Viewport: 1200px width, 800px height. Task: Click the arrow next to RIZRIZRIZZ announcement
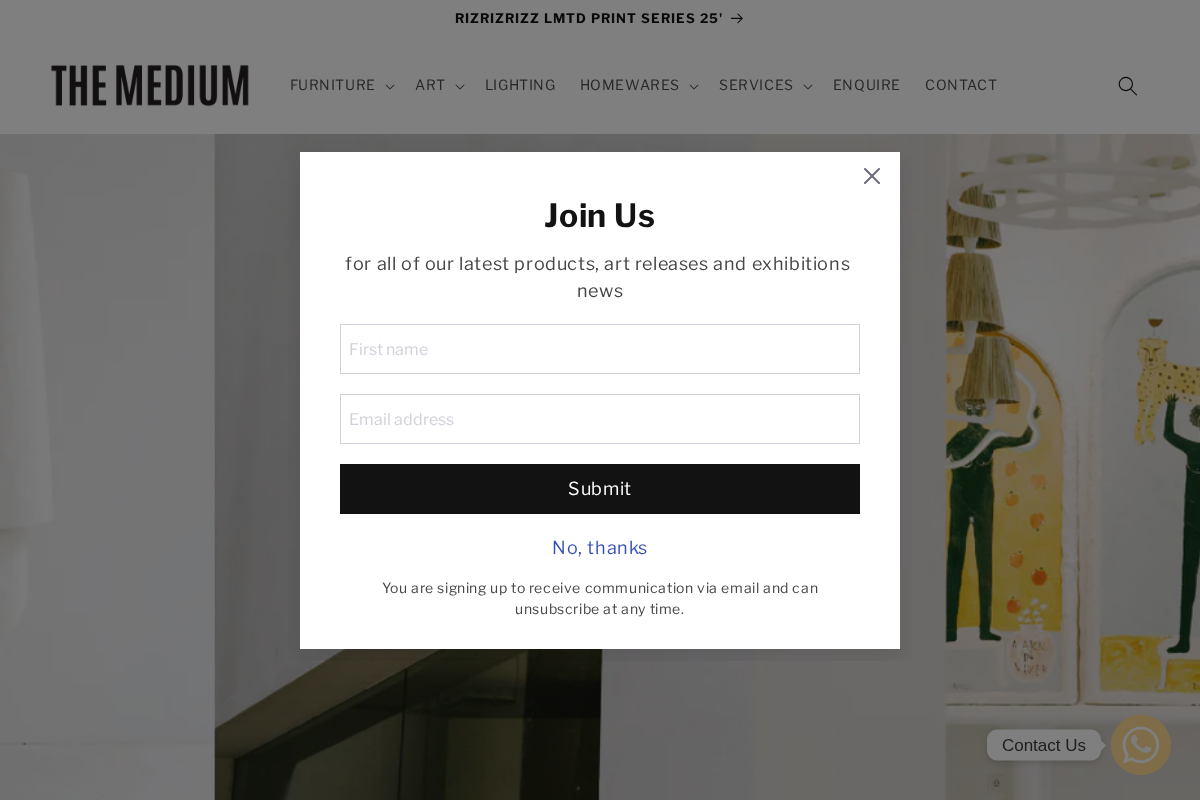click(x=737, y=18)
